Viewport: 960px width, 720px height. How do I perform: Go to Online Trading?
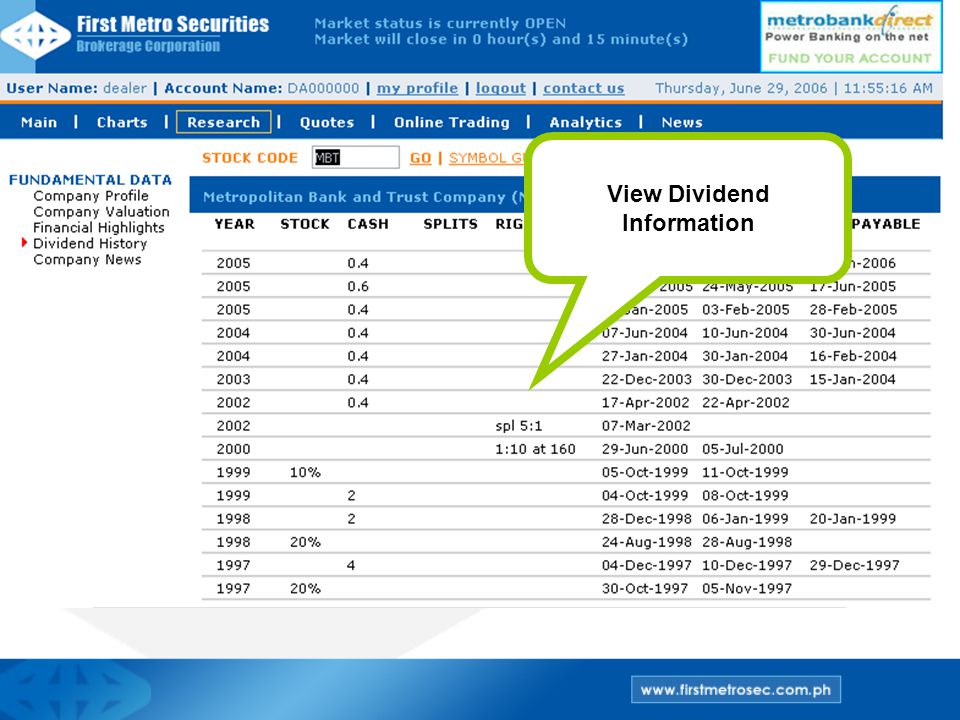[451, 122]
